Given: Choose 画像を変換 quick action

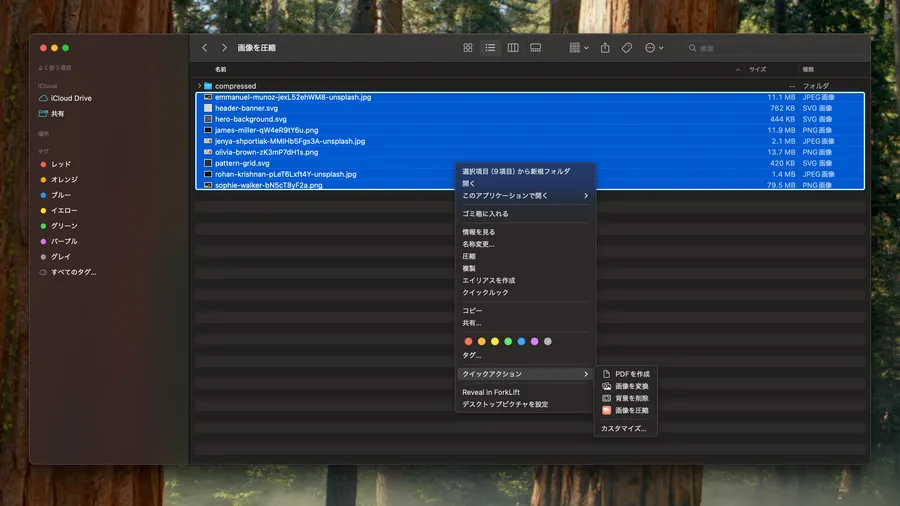Looking at the screenshot, I should [626, 386].
